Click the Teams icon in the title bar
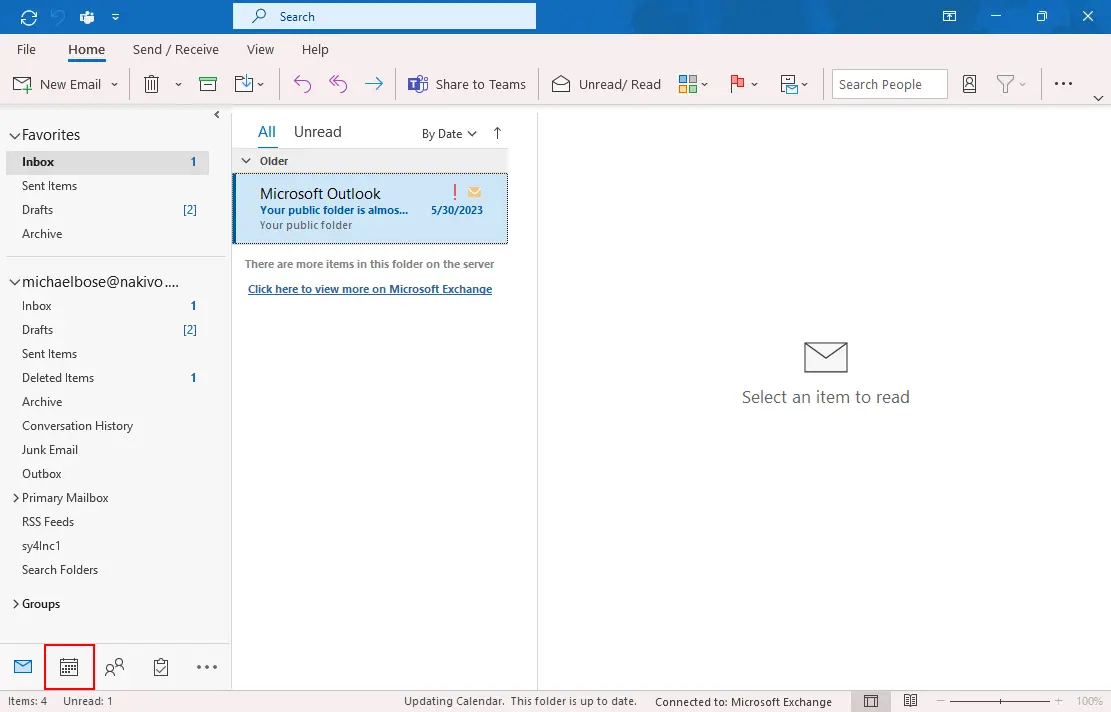The width and height of the screenshot is (1111, 712). (x=87, y=17)
